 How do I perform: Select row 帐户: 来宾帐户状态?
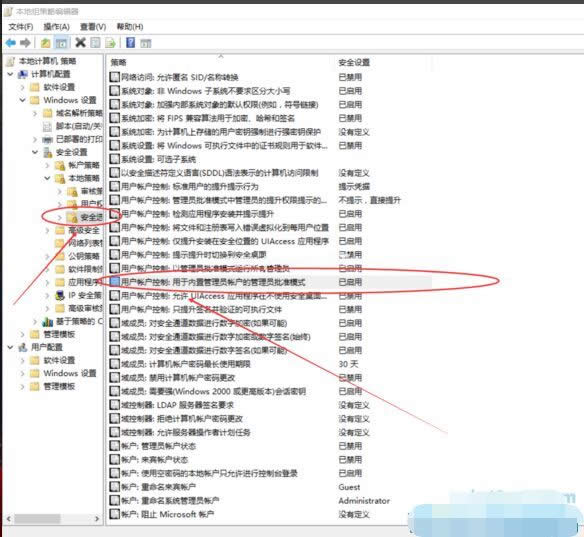tap(270, 460)
